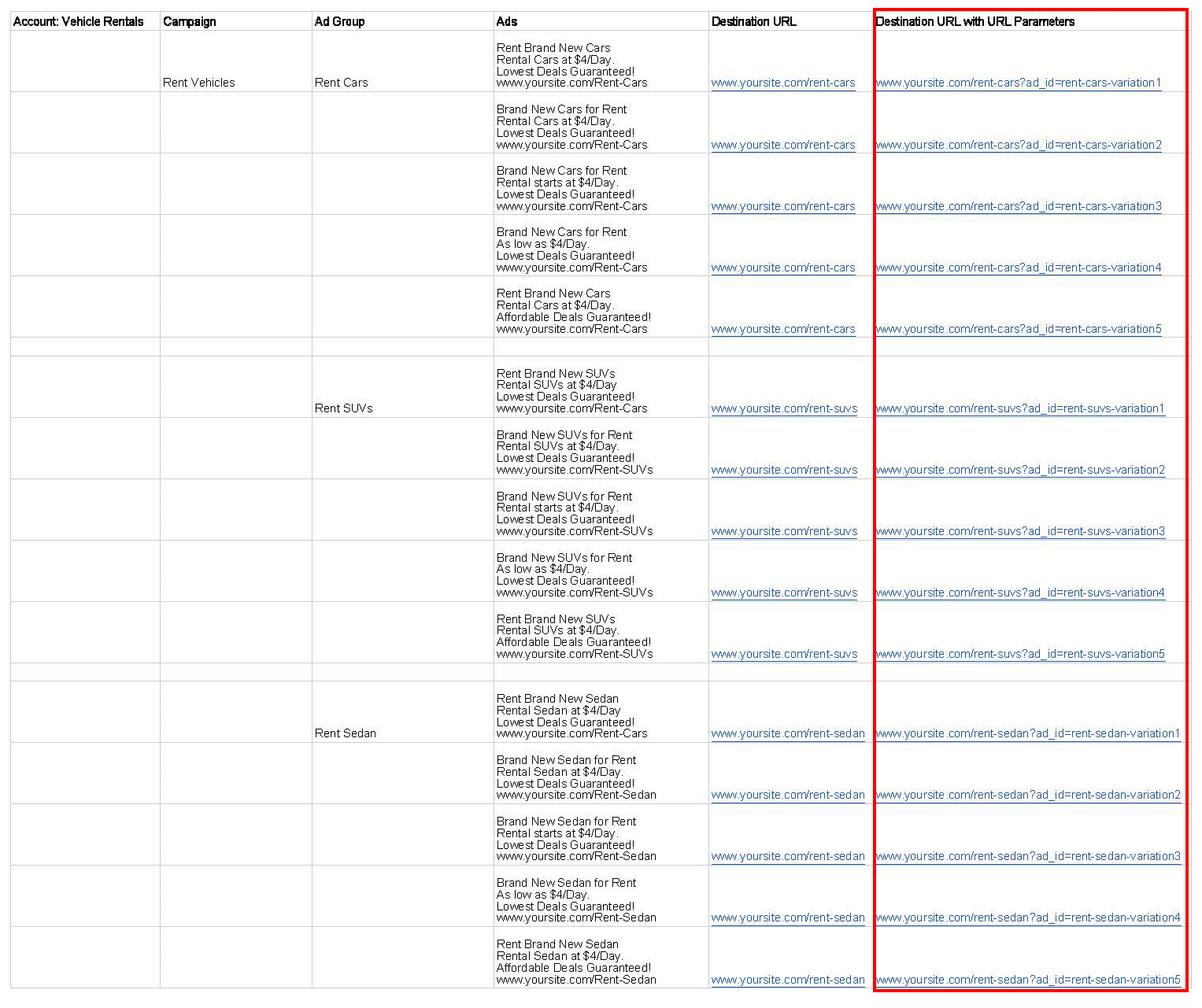Open plain rent-cars URL in the cars-variation5 row

pos(783,329)
